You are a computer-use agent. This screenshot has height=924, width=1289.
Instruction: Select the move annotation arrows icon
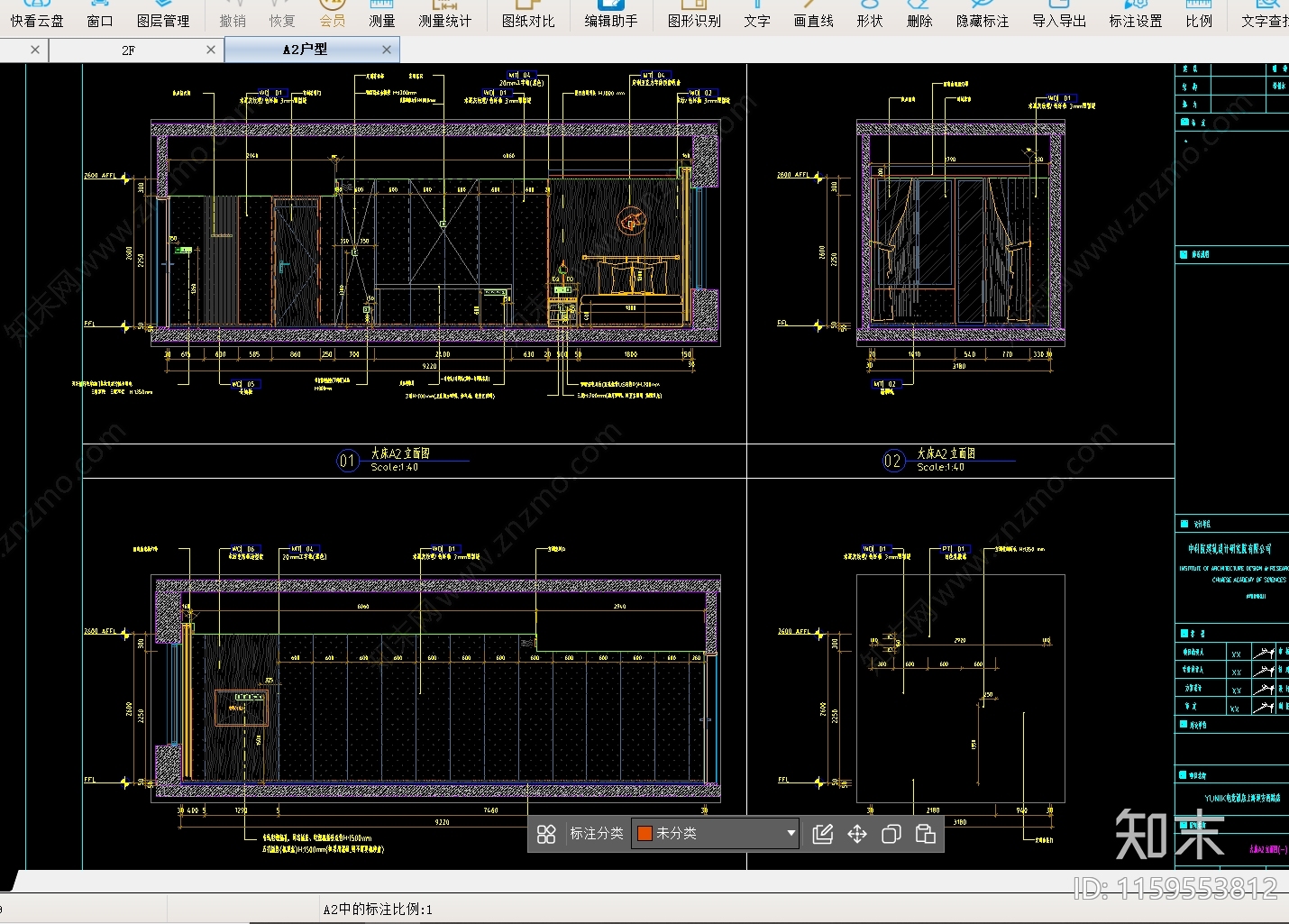pos(857,834)
